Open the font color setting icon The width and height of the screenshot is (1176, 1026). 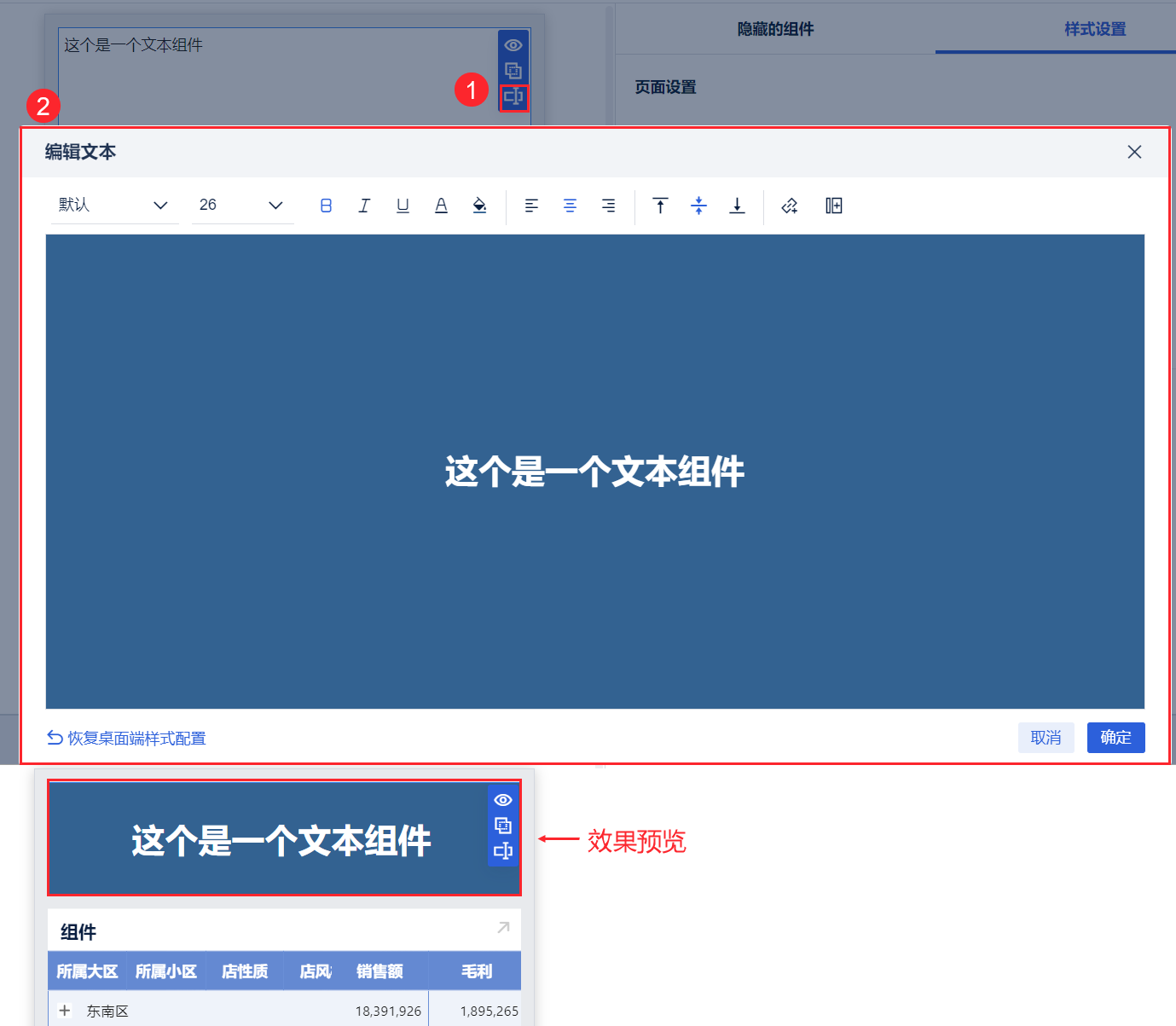pyautogui.click(x=441, y=206)
